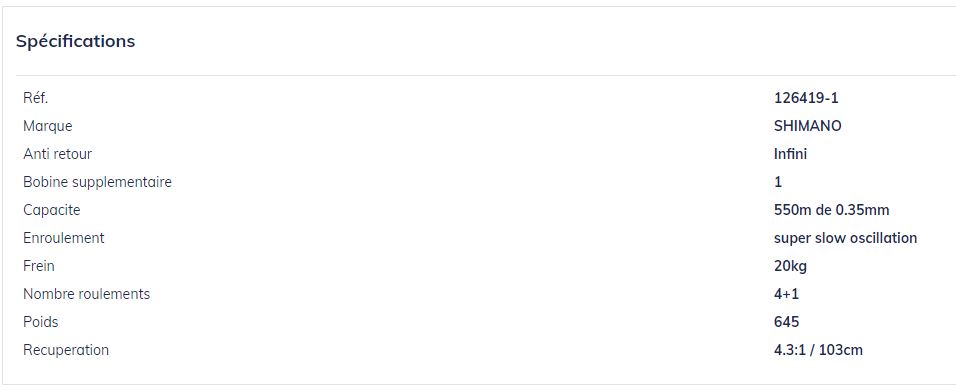Click the Spécifications heading
This screenshot has width=956, height=391.
click(76, 42)
